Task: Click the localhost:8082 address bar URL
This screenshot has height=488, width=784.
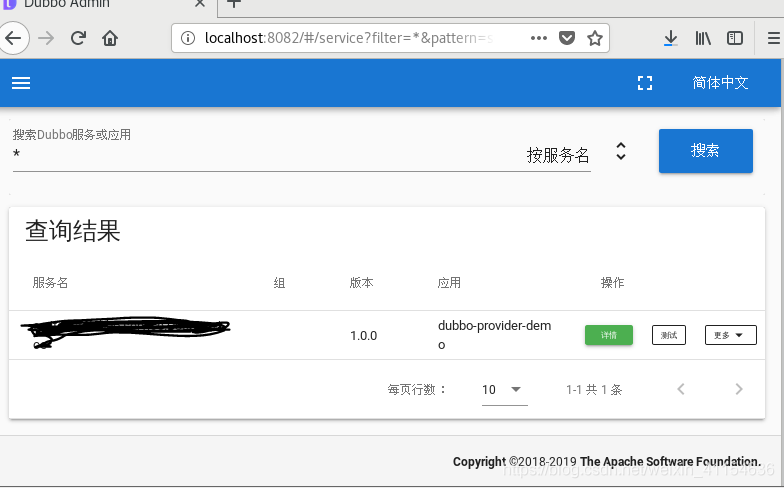Action: coord(349,38)
